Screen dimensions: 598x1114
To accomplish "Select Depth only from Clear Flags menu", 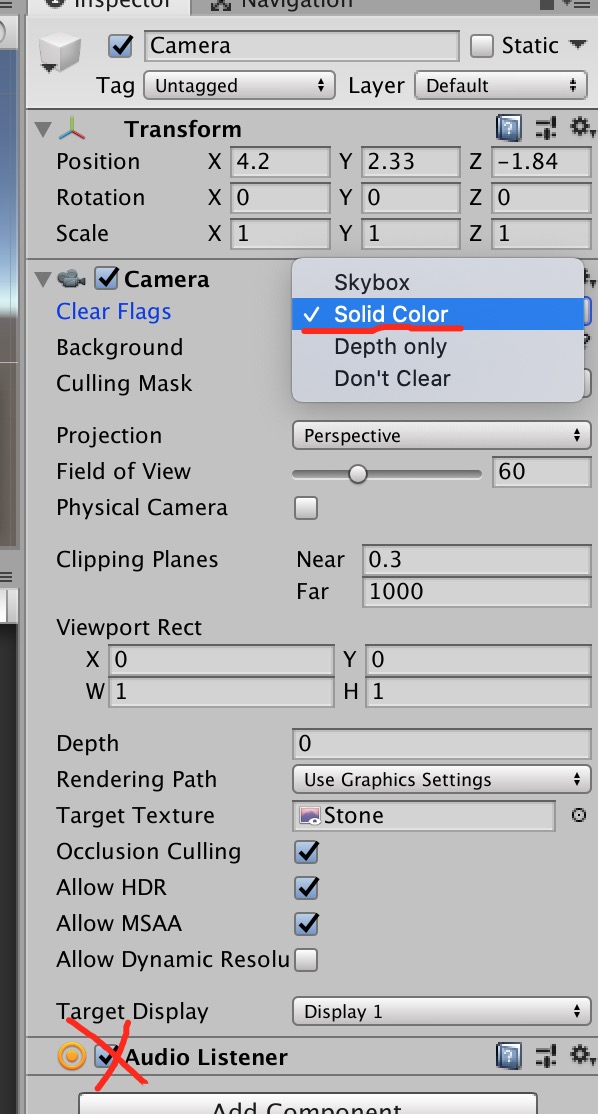I will [x=389, y=346].
